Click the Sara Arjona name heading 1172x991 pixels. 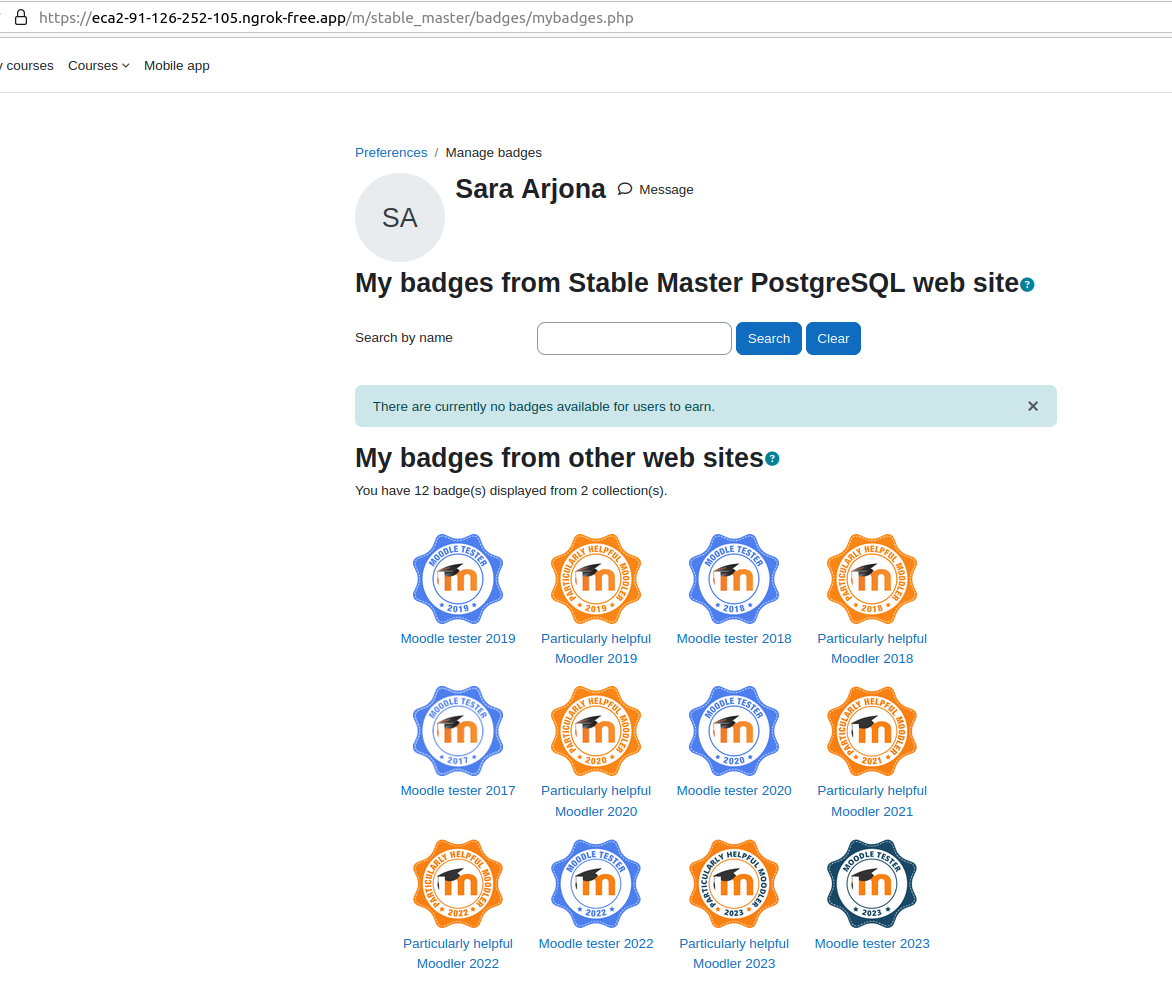click(x=531, y=189)
